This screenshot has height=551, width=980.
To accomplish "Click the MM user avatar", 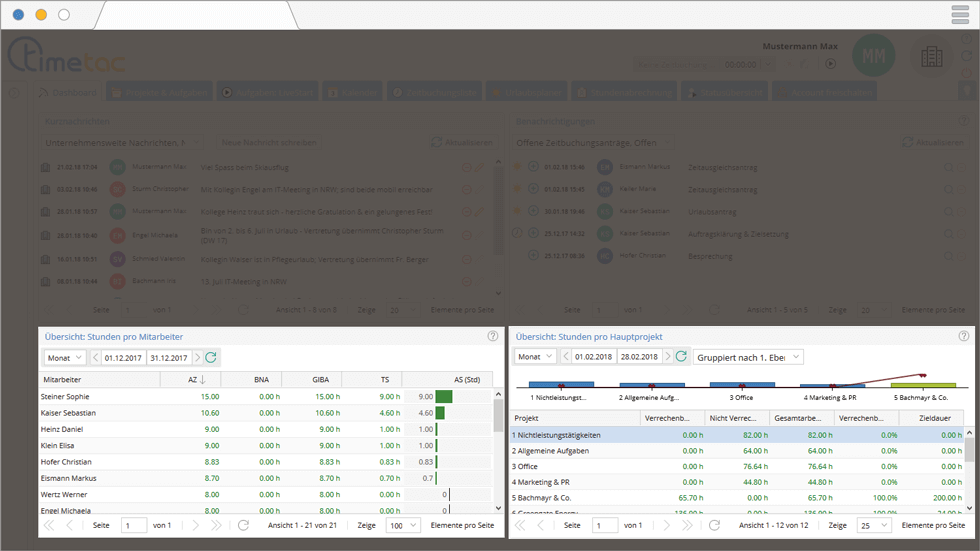I will [x=873, y=57].
